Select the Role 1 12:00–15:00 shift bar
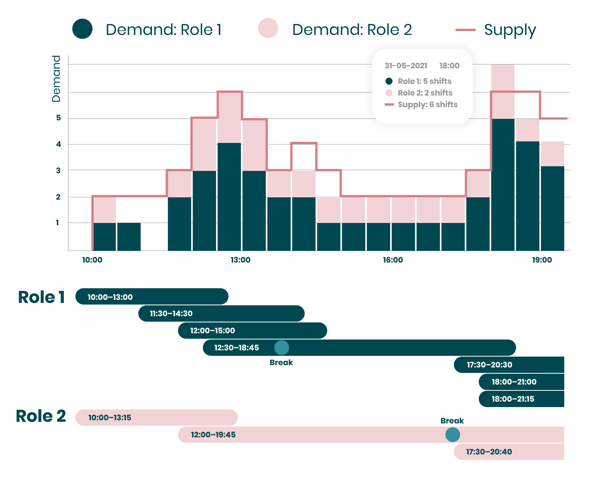This screenshot has width=600, height=484. (252, 331)
